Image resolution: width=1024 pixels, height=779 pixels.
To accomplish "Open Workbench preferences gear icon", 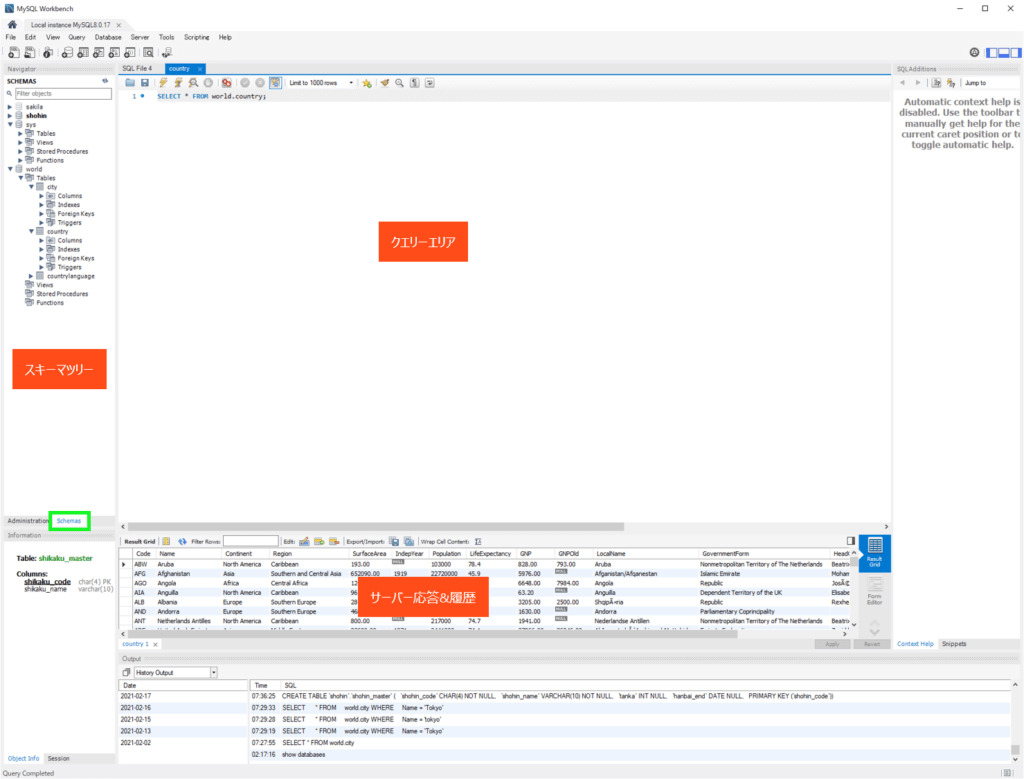I will tap(974, 52).
